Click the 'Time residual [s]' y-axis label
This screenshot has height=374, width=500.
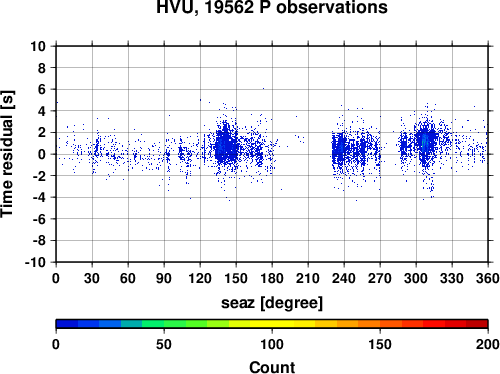(7, 154)
